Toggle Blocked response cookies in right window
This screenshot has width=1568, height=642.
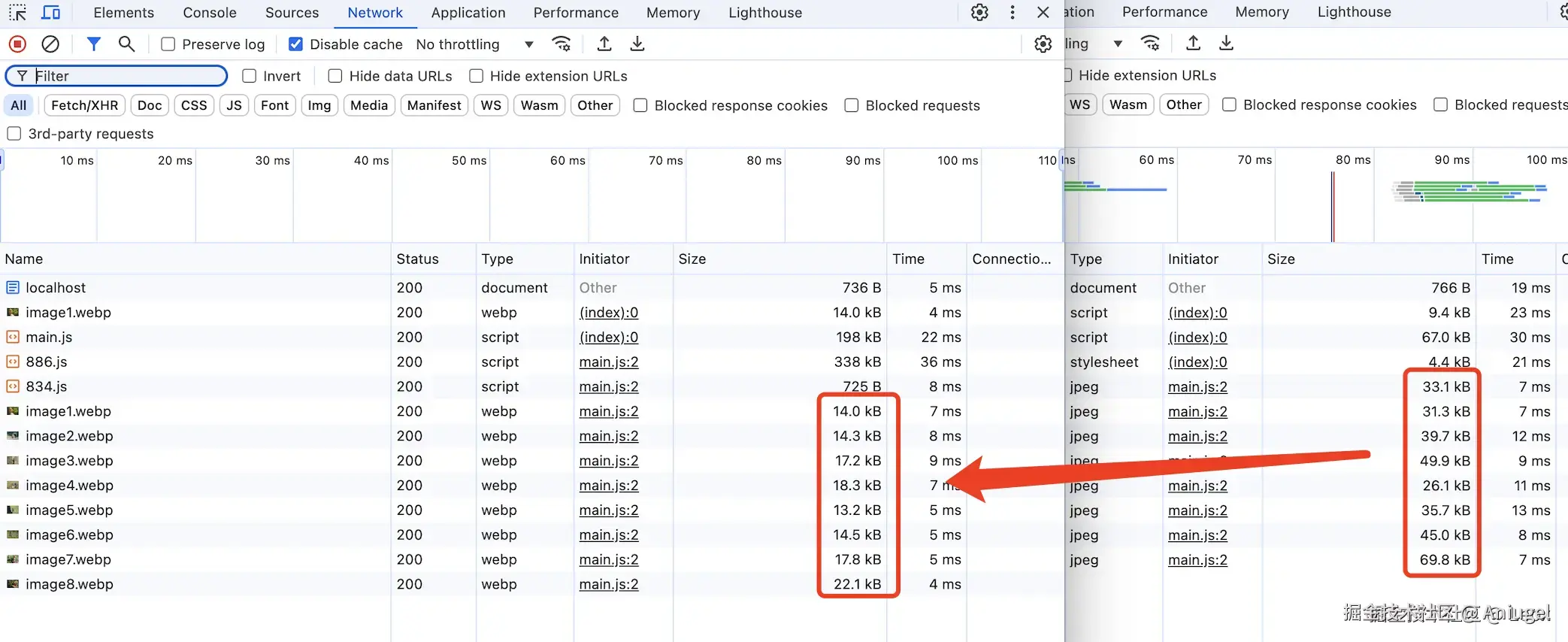pyautogui.click(x=1230, y=104)
